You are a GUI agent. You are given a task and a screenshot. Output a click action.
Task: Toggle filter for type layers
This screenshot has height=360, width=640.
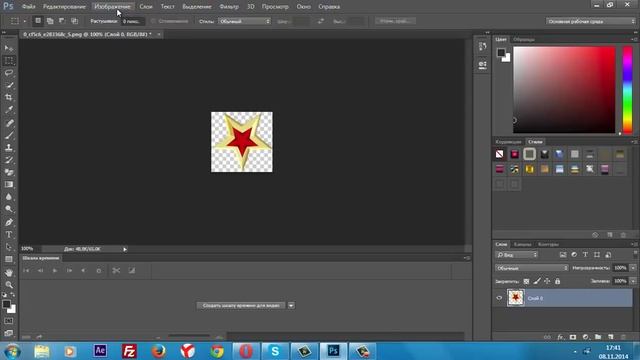click(585, 255)
